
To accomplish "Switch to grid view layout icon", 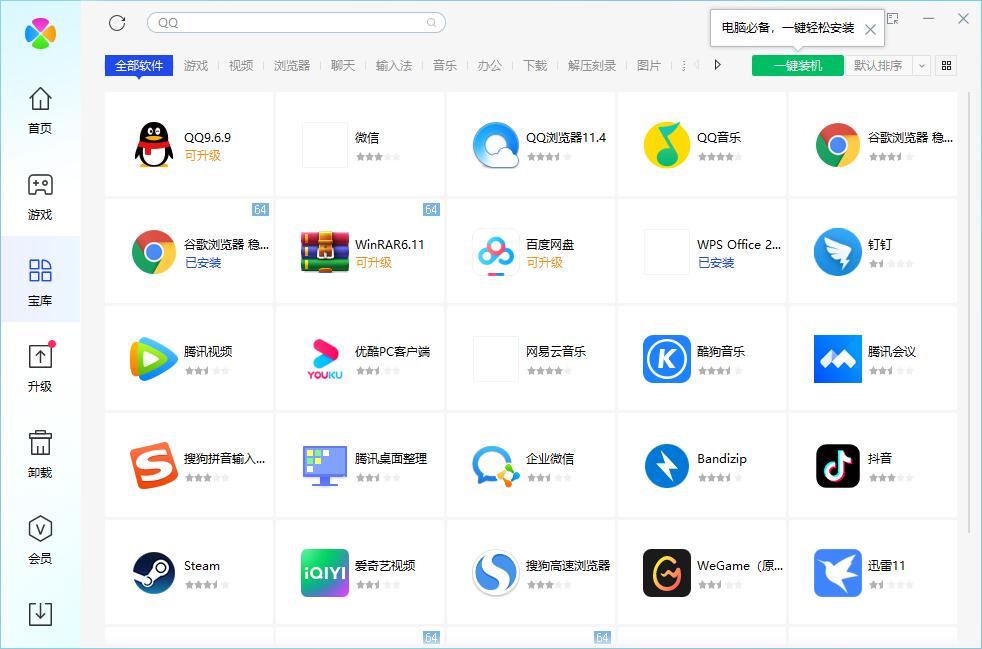I will (946, 65).
